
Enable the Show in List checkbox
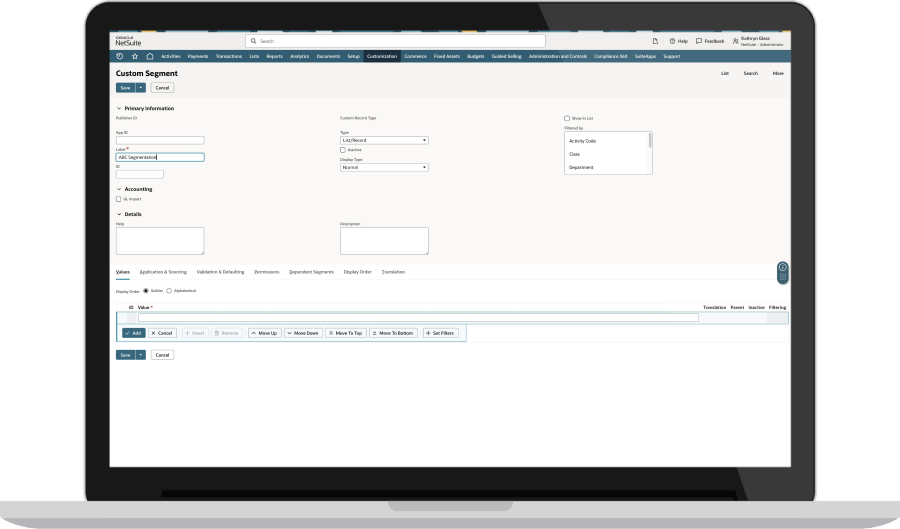point(567,118)
